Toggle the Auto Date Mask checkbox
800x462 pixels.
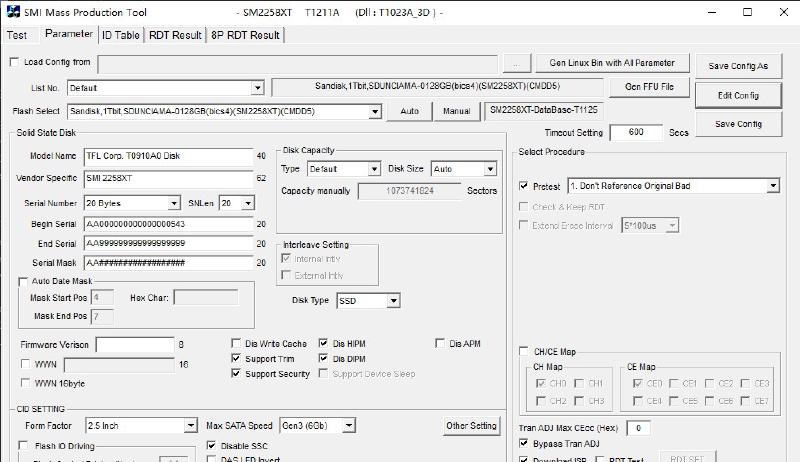[24, 282]
